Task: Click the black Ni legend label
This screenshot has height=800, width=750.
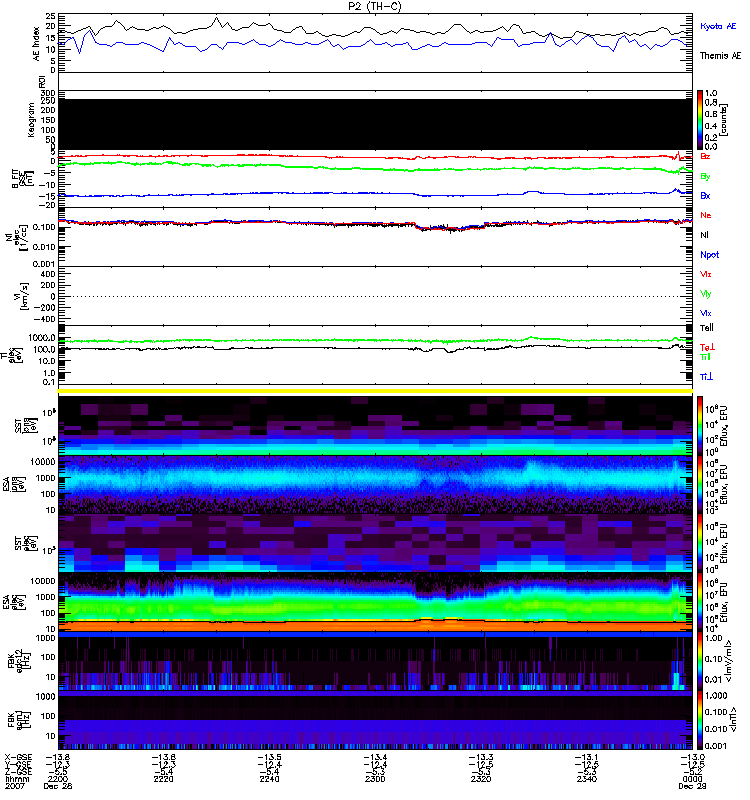Action: (704, 235)
